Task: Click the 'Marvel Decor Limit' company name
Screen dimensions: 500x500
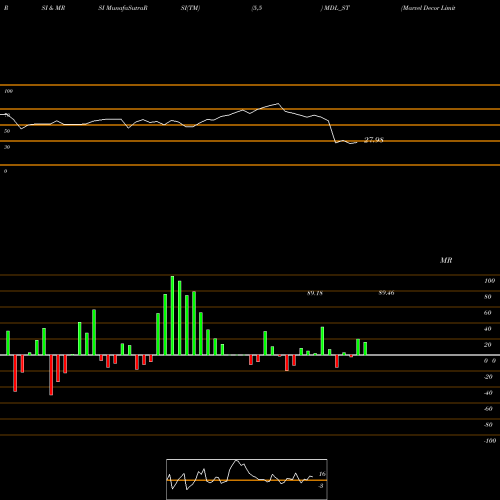Action: coord(428,8)
